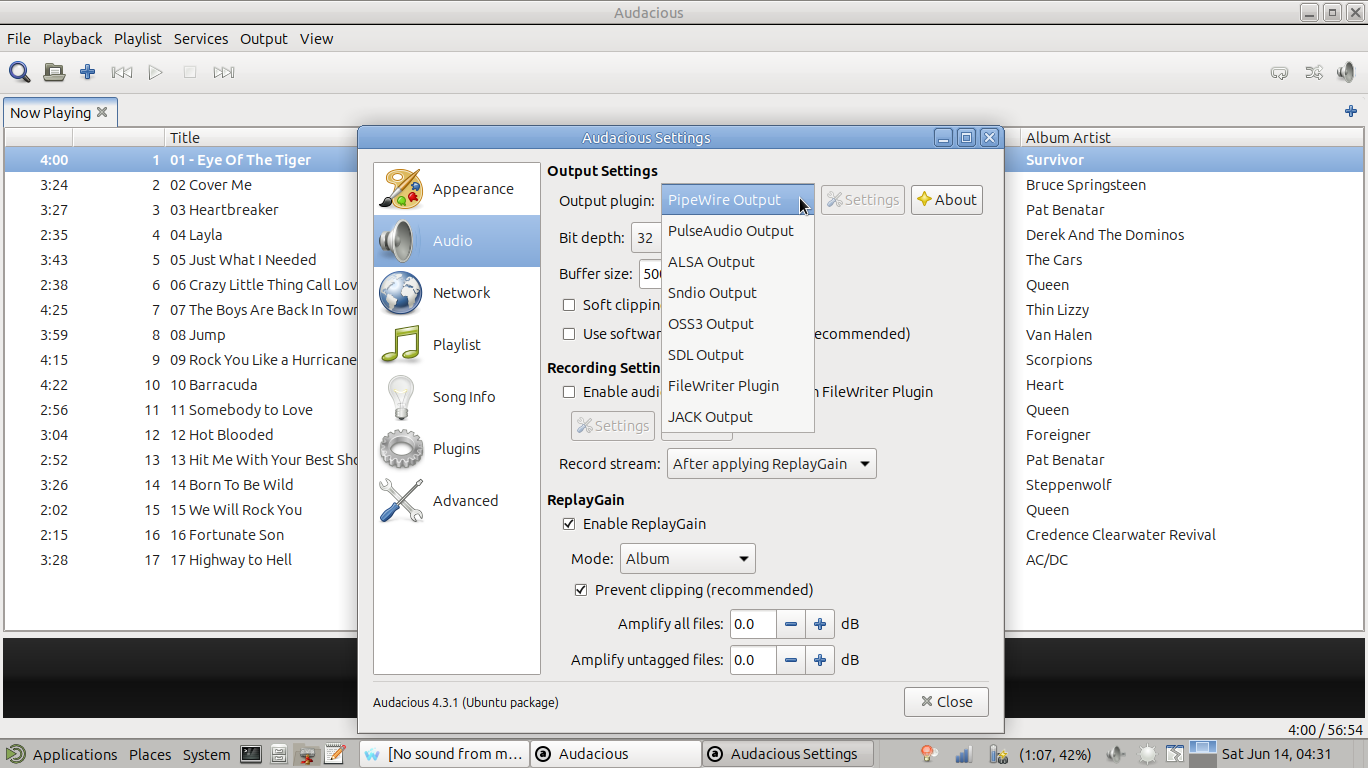This screenshot has height=768, width=1368.
Task: Decrease Amplify all files with minus
Action: click(791, 624)
